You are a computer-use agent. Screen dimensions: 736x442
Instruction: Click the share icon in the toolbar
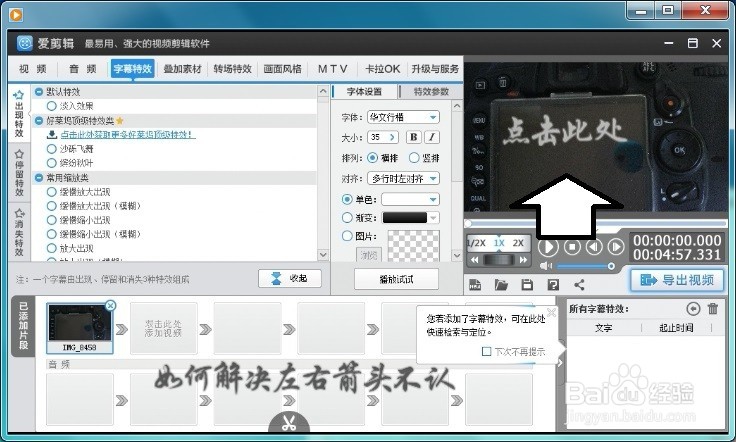click(579, 284)
